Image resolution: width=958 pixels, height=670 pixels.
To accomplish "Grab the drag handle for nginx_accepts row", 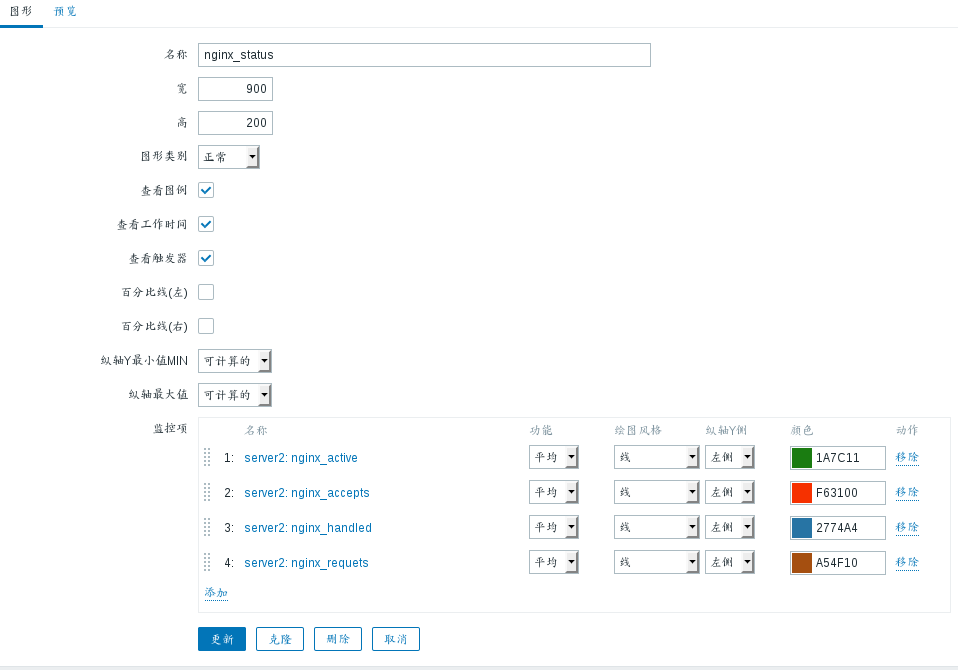I will (207, 492).
